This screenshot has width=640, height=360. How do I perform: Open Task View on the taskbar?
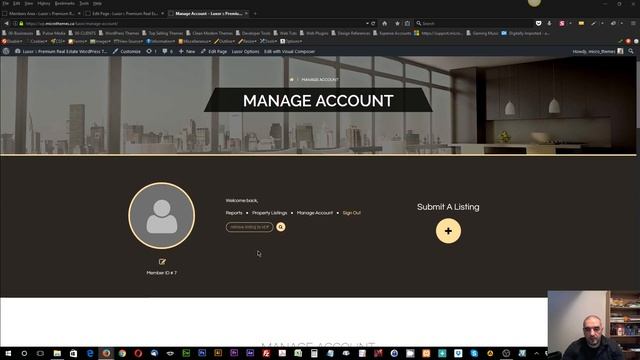point(40,353)
